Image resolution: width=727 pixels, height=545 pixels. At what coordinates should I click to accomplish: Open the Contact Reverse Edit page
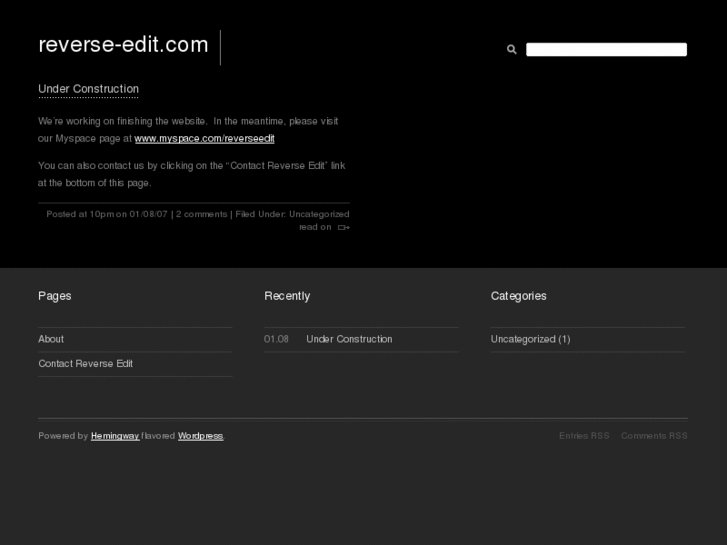[85, 363]
